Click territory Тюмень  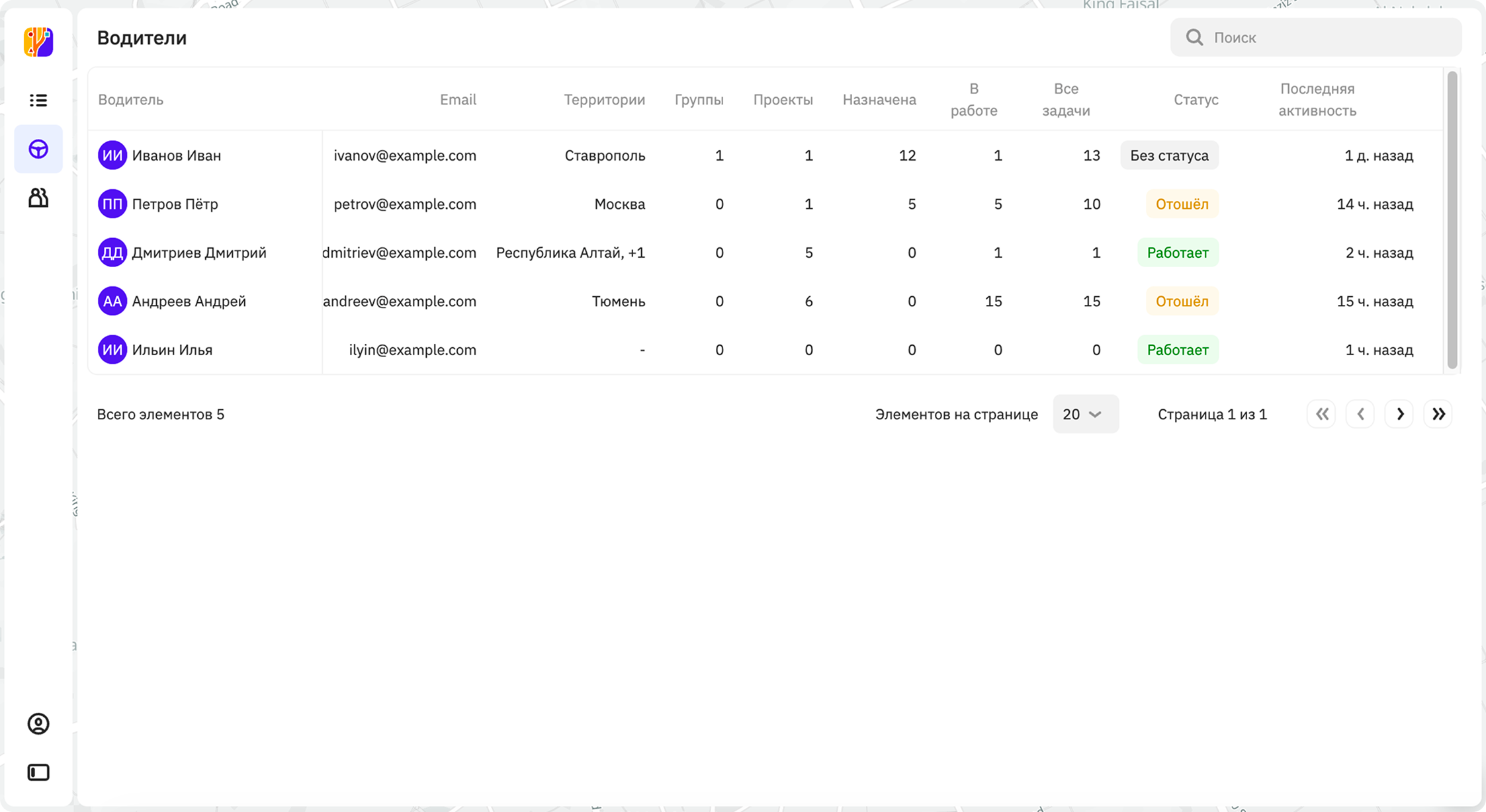618,301
